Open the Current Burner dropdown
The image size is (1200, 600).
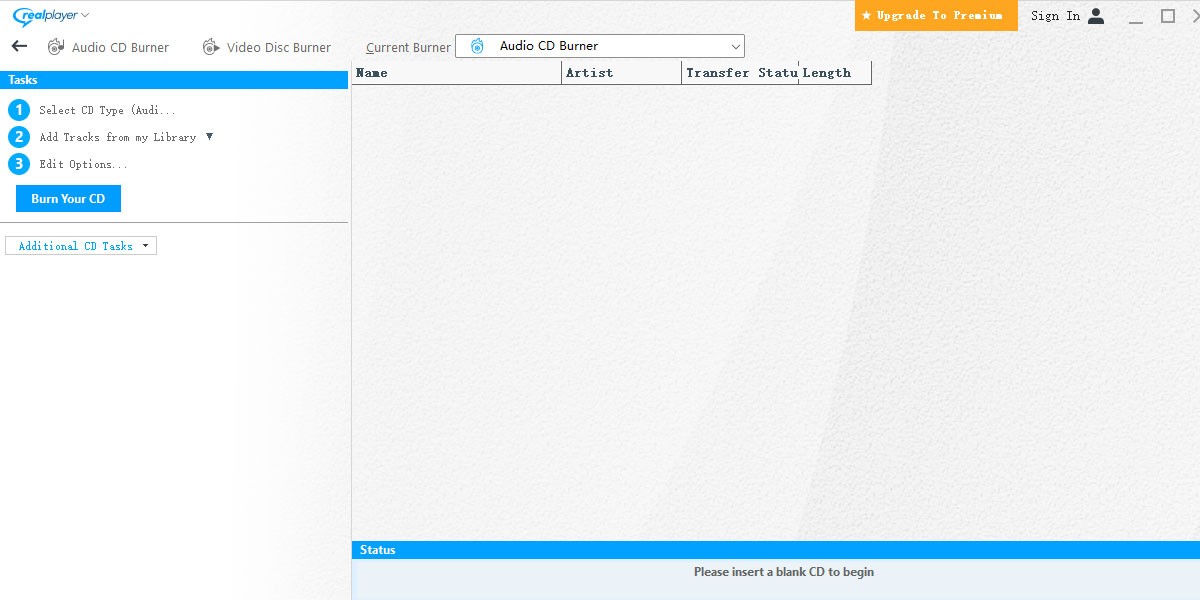click(x=600, y=46)
